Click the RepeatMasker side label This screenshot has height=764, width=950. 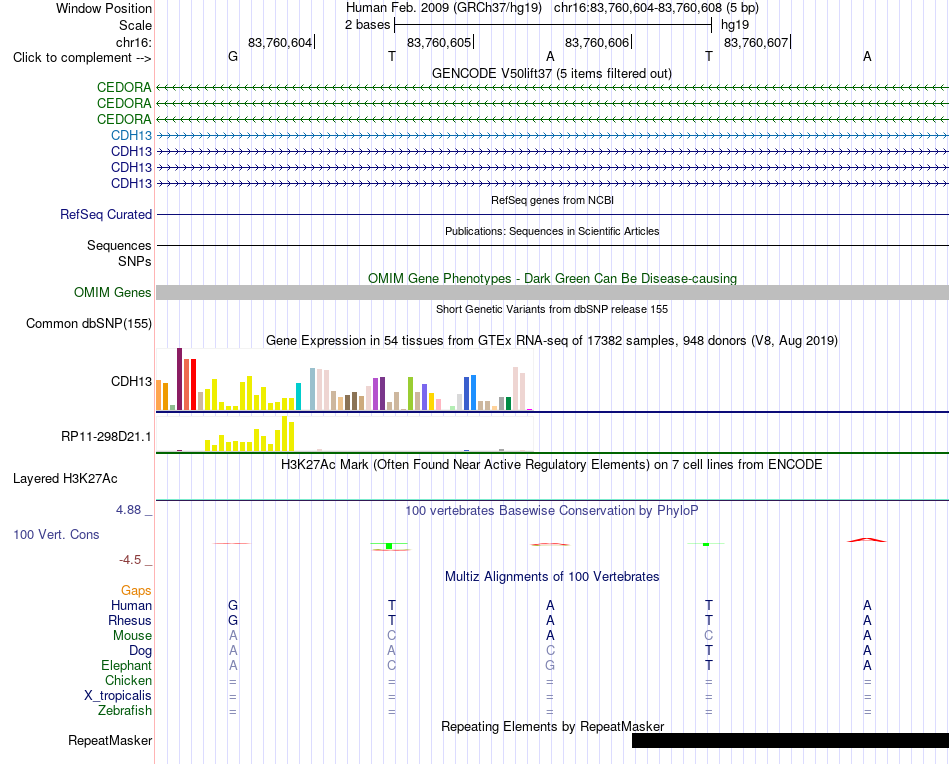coord(110,740)
